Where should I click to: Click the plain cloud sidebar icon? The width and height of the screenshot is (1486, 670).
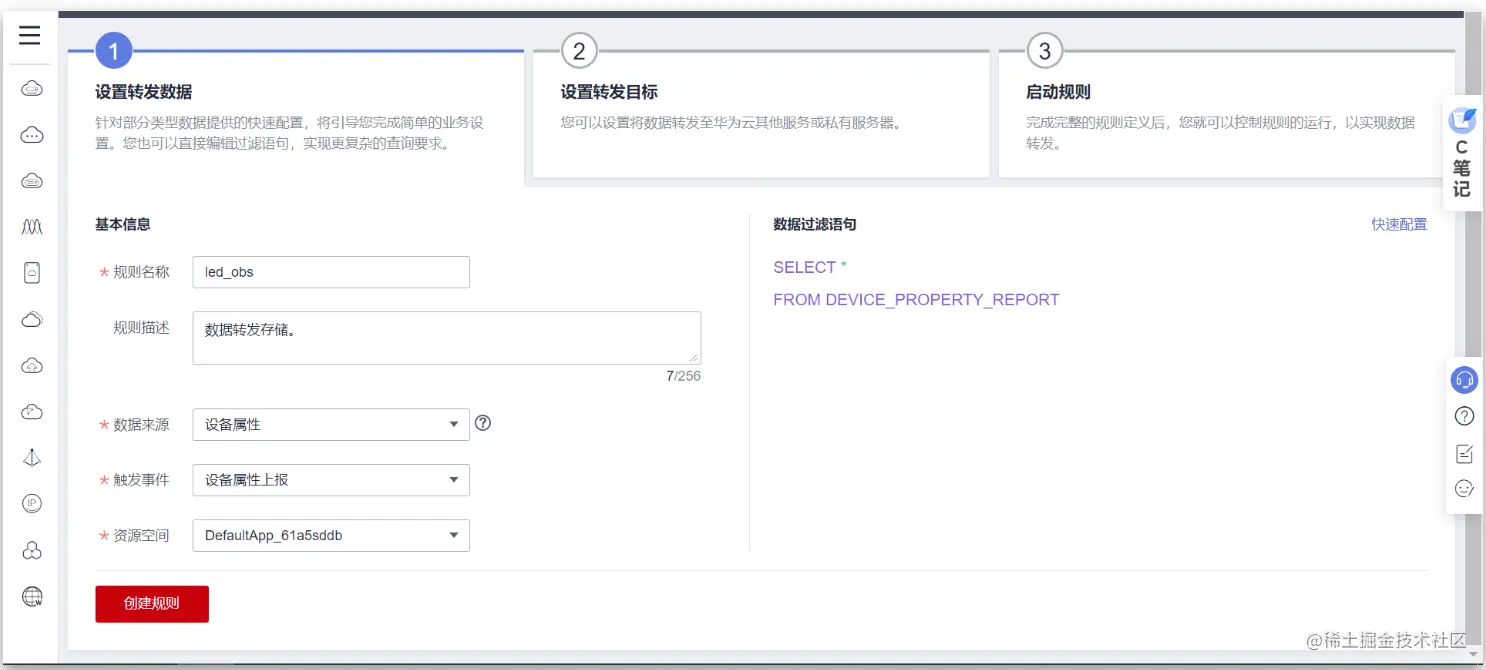point(32,319)
